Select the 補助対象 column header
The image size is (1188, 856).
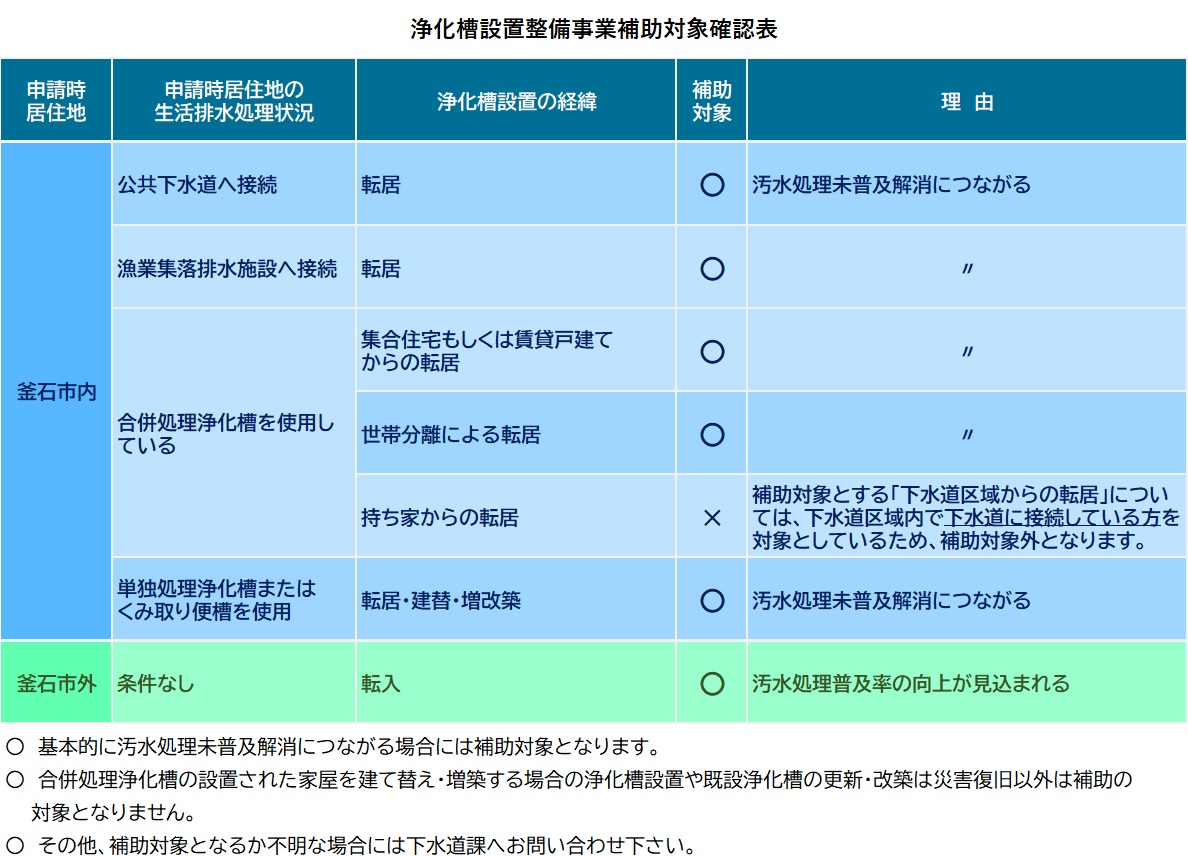712,101
